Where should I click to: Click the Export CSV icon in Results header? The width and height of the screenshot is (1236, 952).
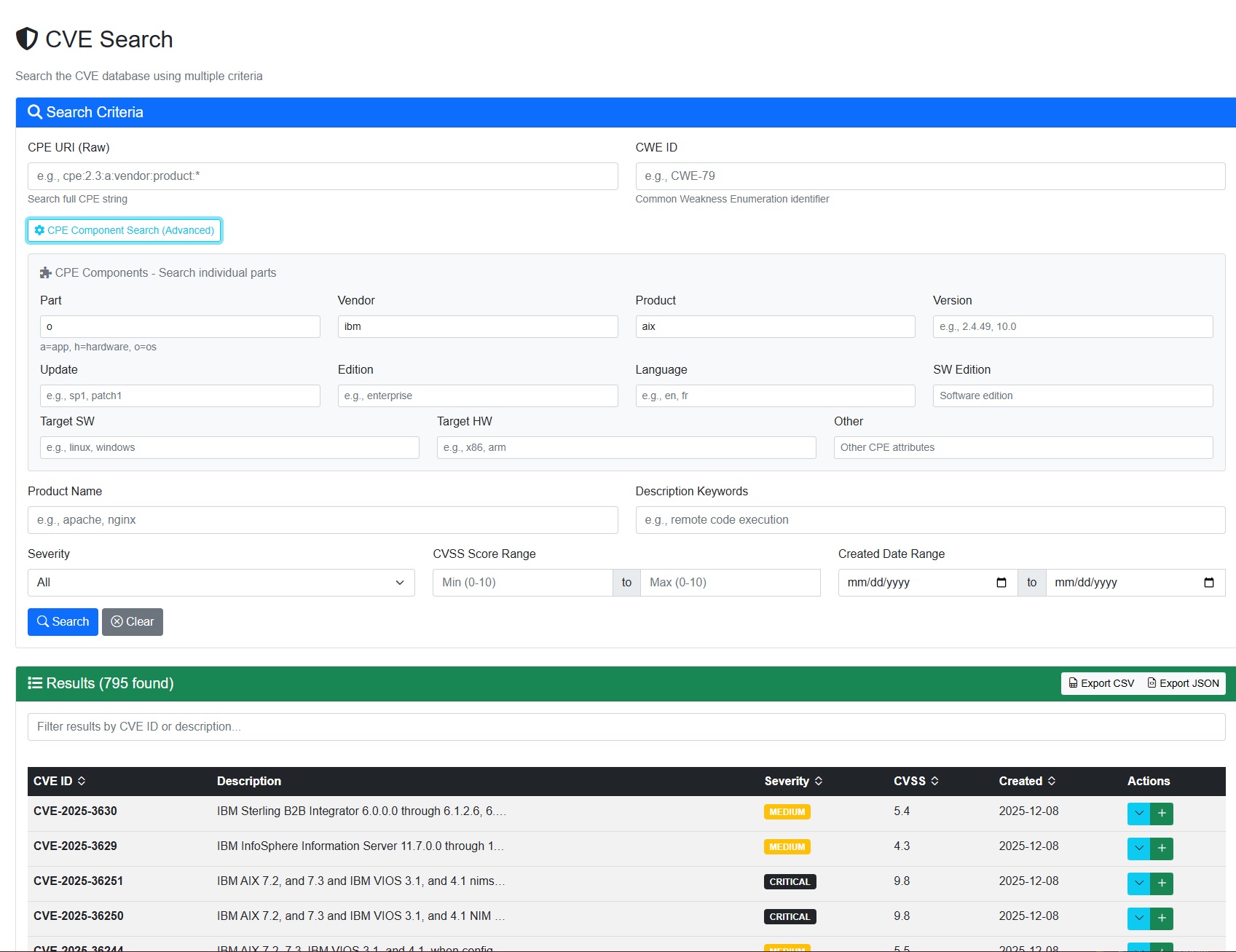click(x=1073, y=683)
